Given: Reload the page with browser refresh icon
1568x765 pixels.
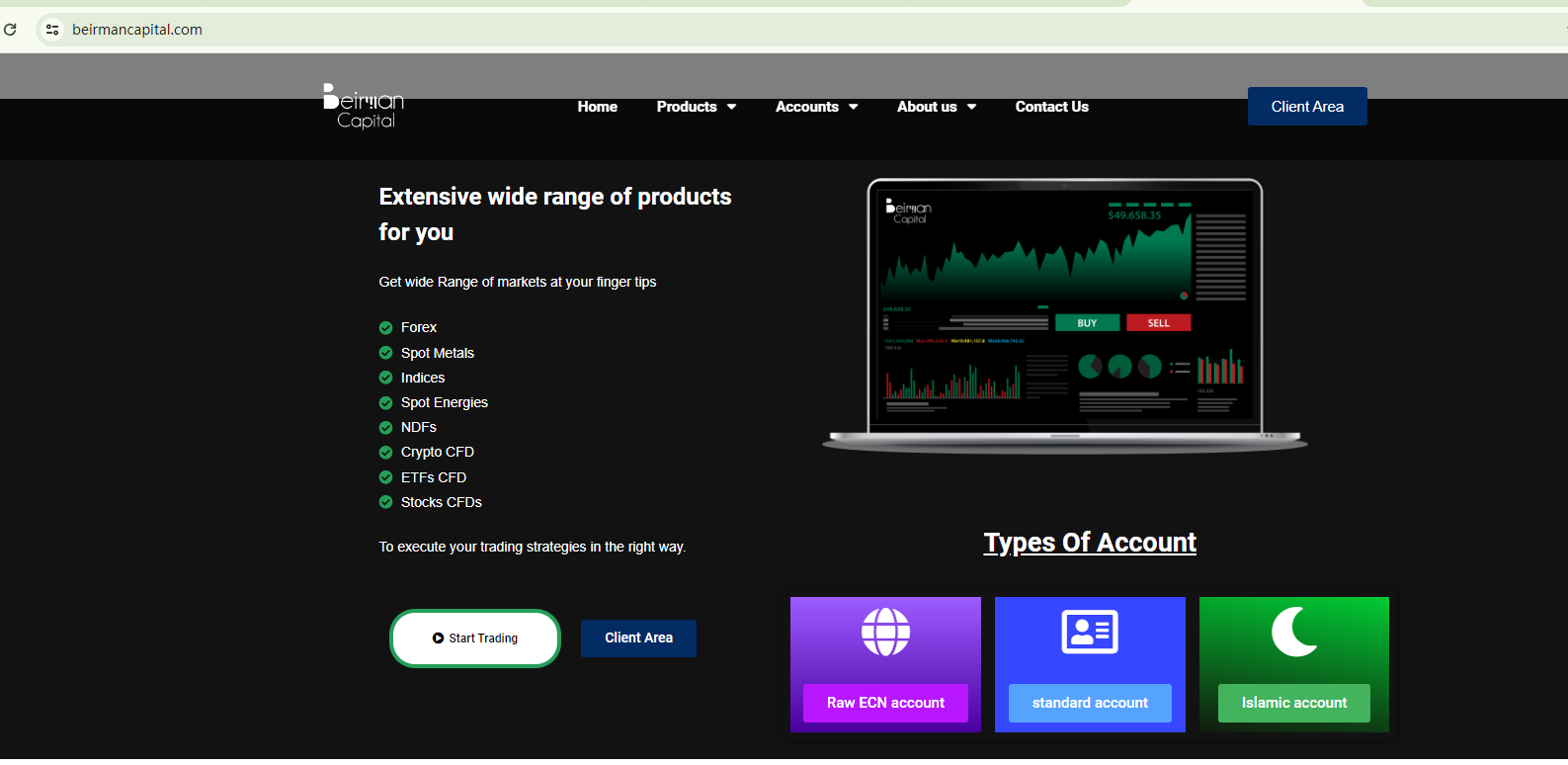Looking at the screenshot, I should point(11,30).
